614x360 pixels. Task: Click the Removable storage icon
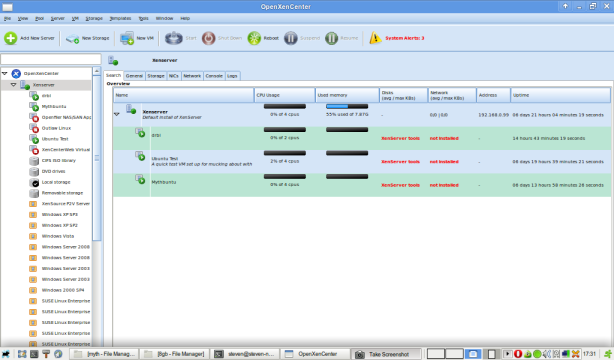pos(34,193)
